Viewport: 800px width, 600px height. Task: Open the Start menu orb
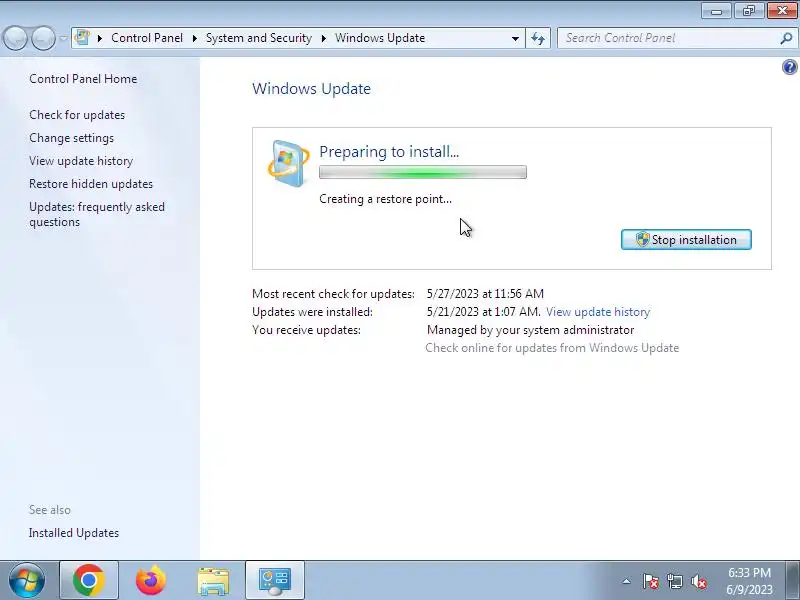pos(27,580)
